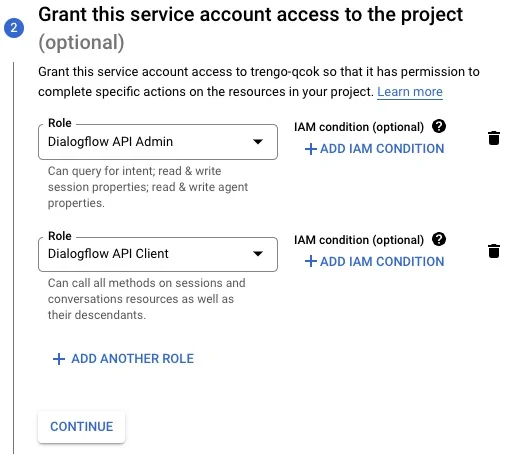Add IAM condition to the Client role
Image resolution: width=512 pixels, height=454 pixels.
point(375,261)
